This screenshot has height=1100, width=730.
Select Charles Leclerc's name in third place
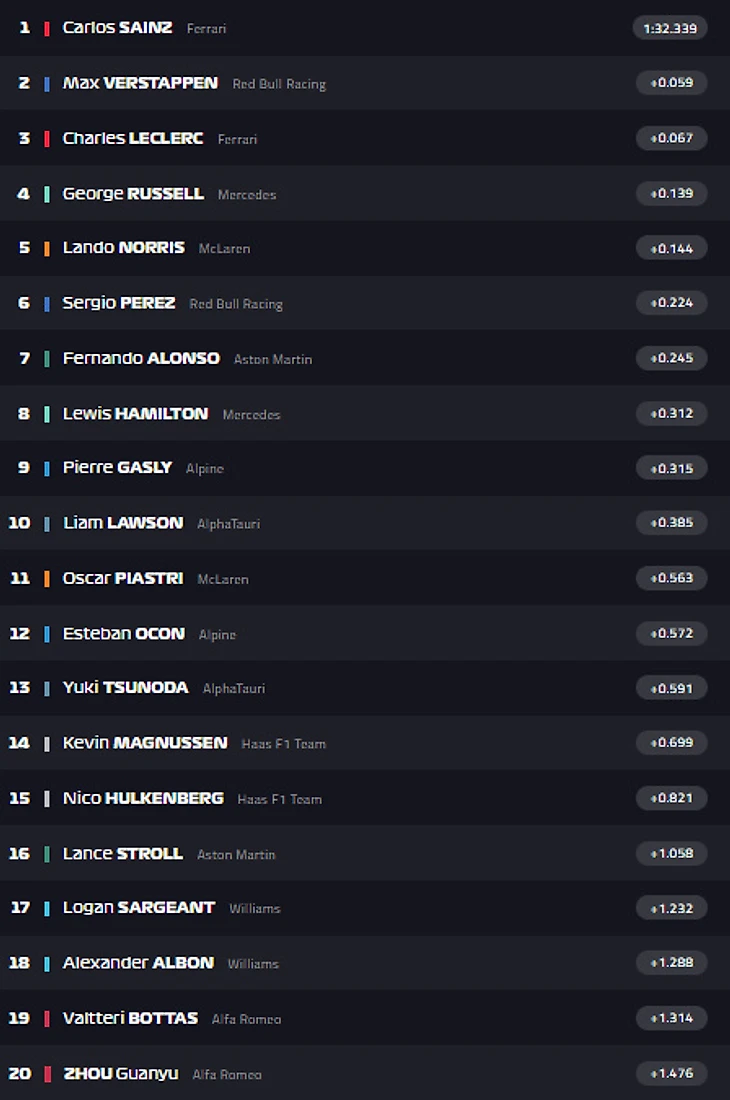pyautogui.click(x=132, y=138)
